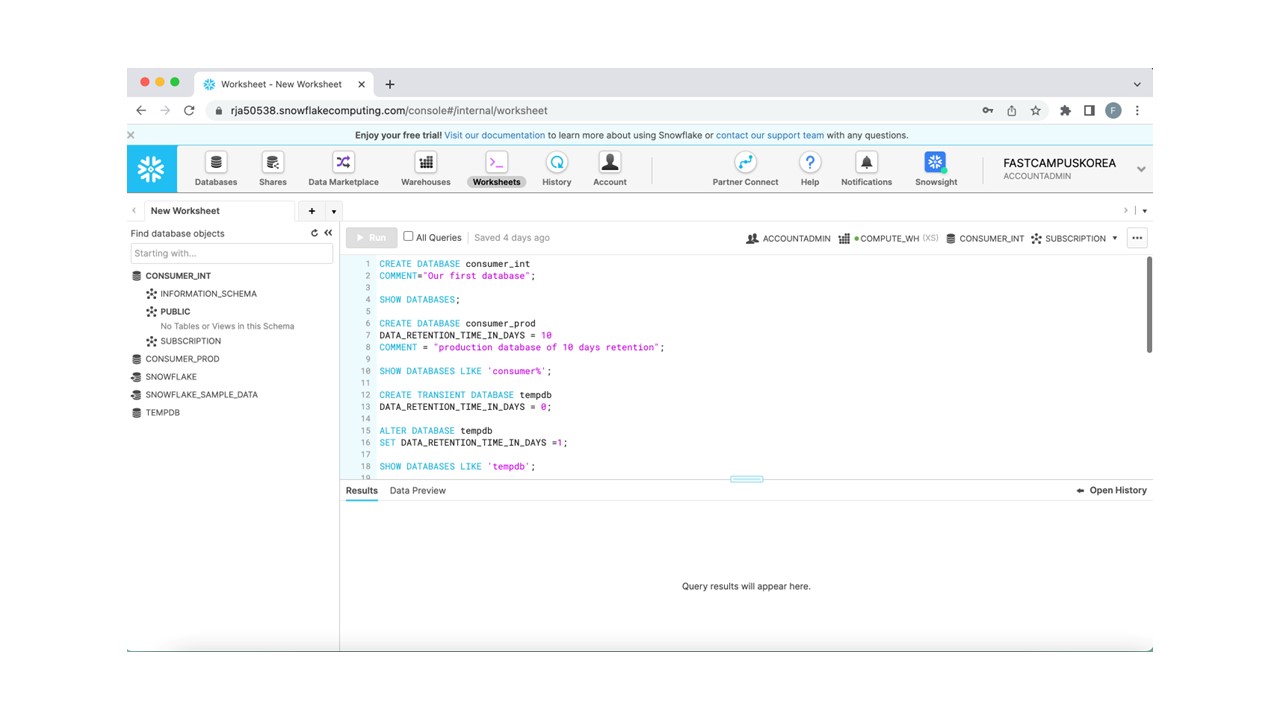Collapse the object browser panel
This screenshot has width=1280, height=720.
tap(328, 233)
